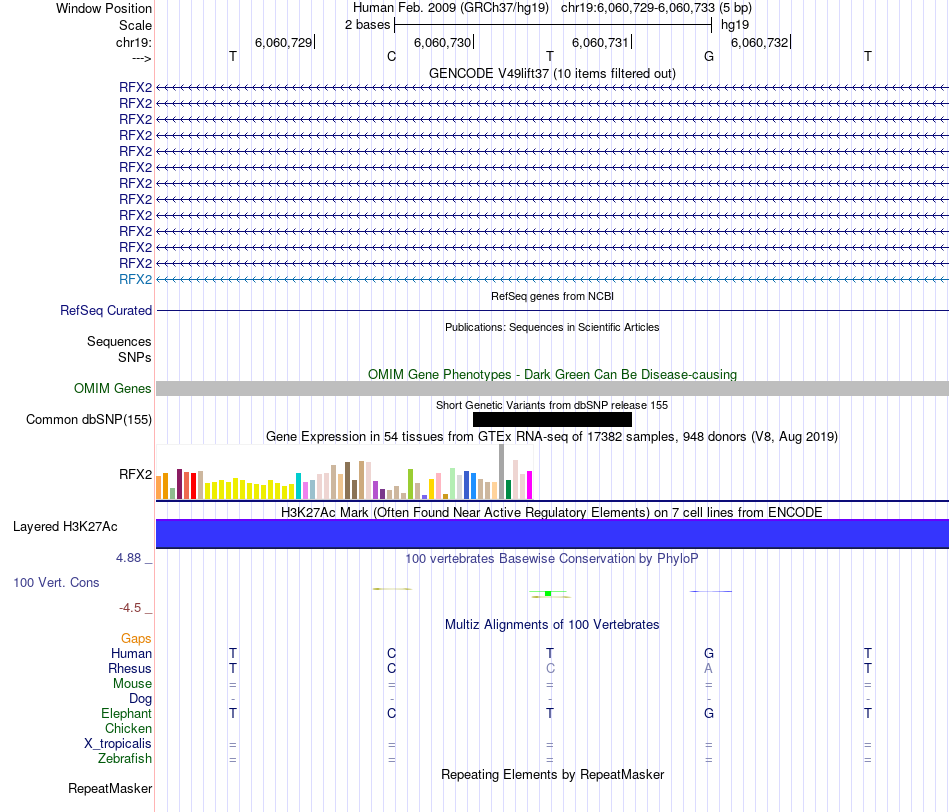Click the H3K27Ac Mark ENCODE track title
Image resolution: width=950 pixels, height=812 pixels.
(552, 513)
